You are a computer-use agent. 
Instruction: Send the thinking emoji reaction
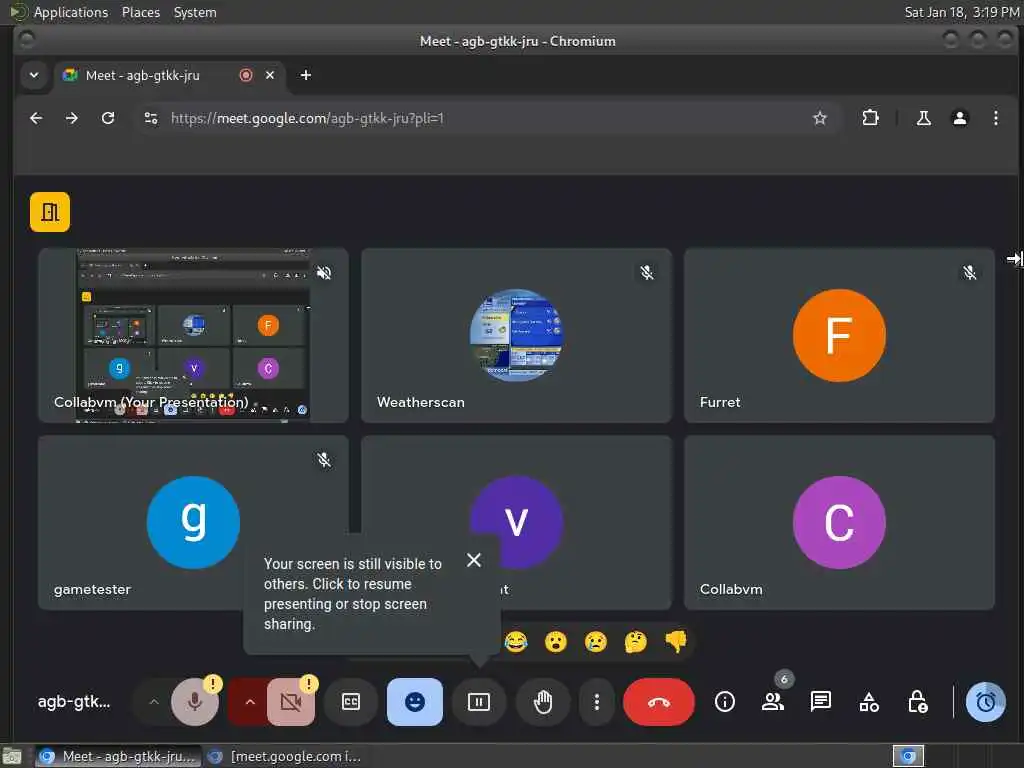coord(635,642)
